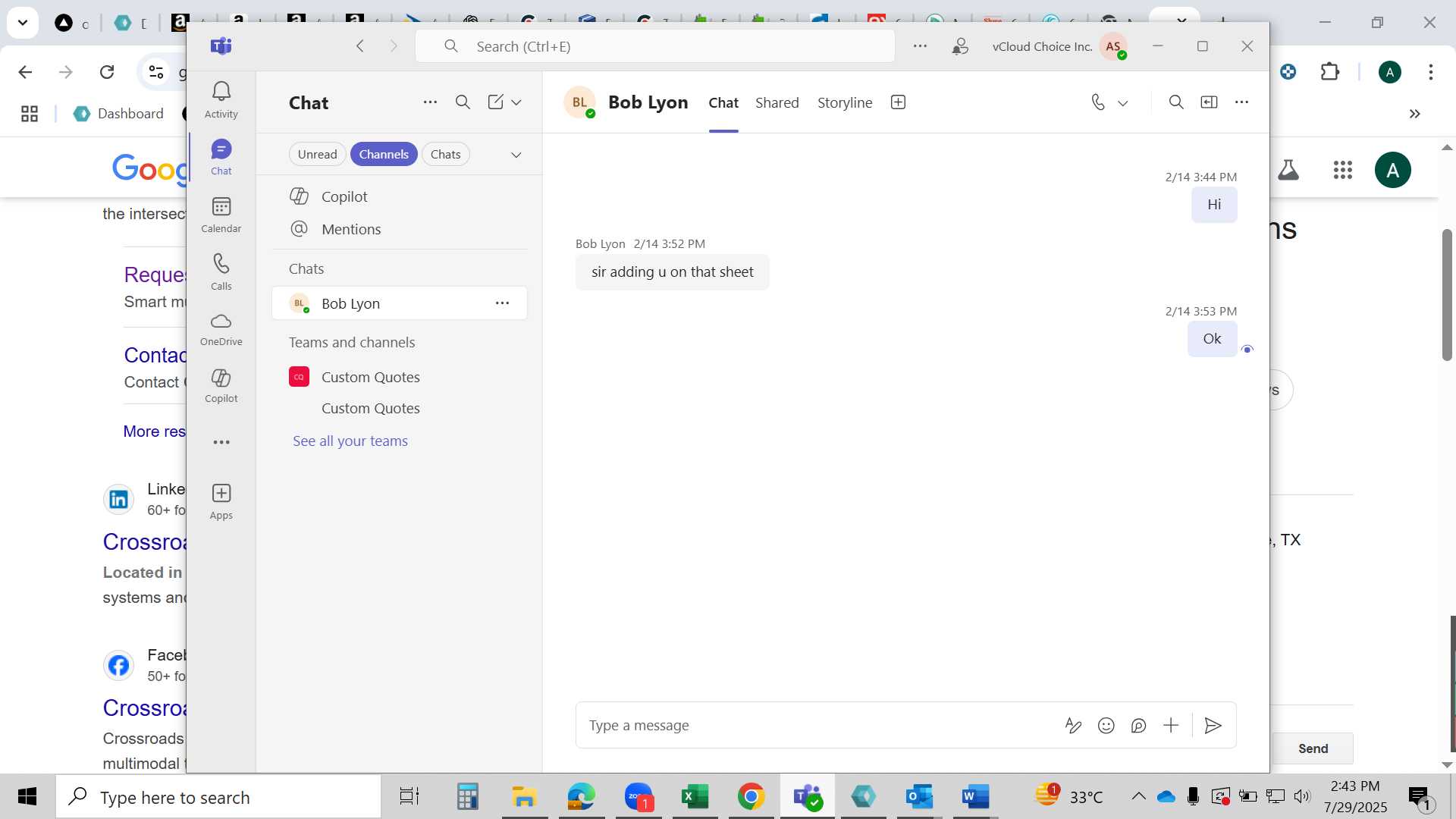Select Chat tab in conversation header
Viewport: 1456px width, 819px height.
(723, 102)
